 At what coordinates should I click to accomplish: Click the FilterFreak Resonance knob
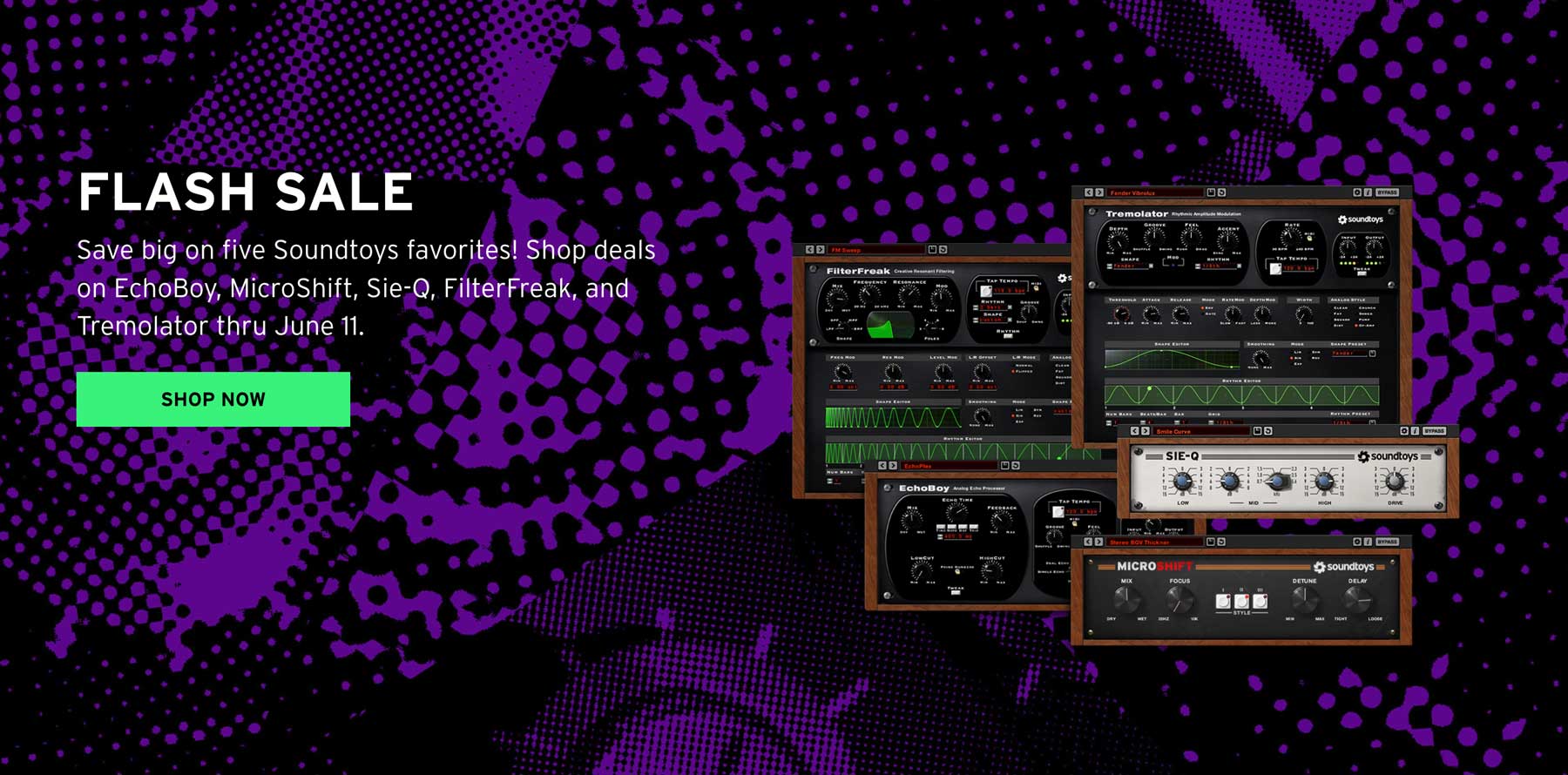[909, 294]
